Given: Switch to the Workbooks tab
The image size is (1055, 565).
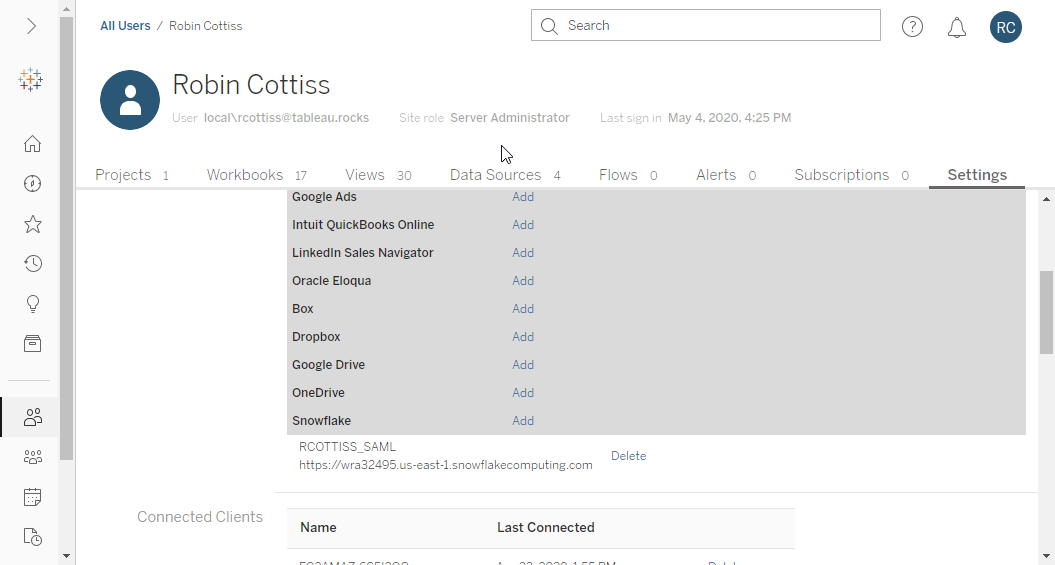Looking at the screenshot, I should [256, 175].
